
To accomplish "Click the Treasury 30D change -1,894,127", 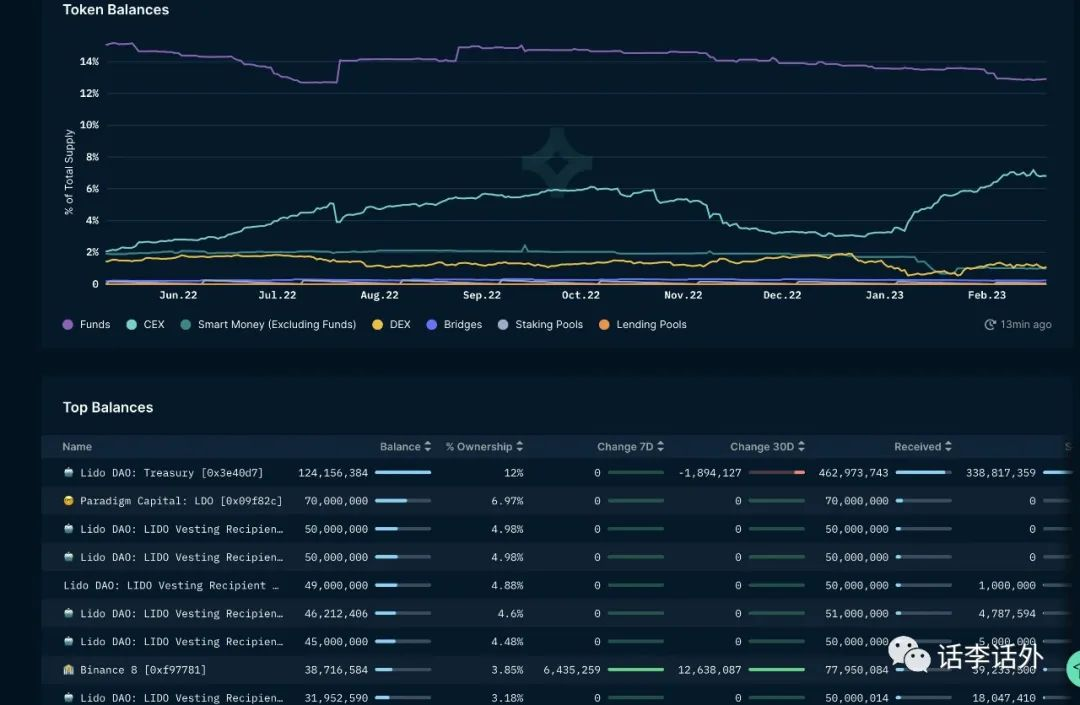I will pyautogui.click(x=710, y=473).
